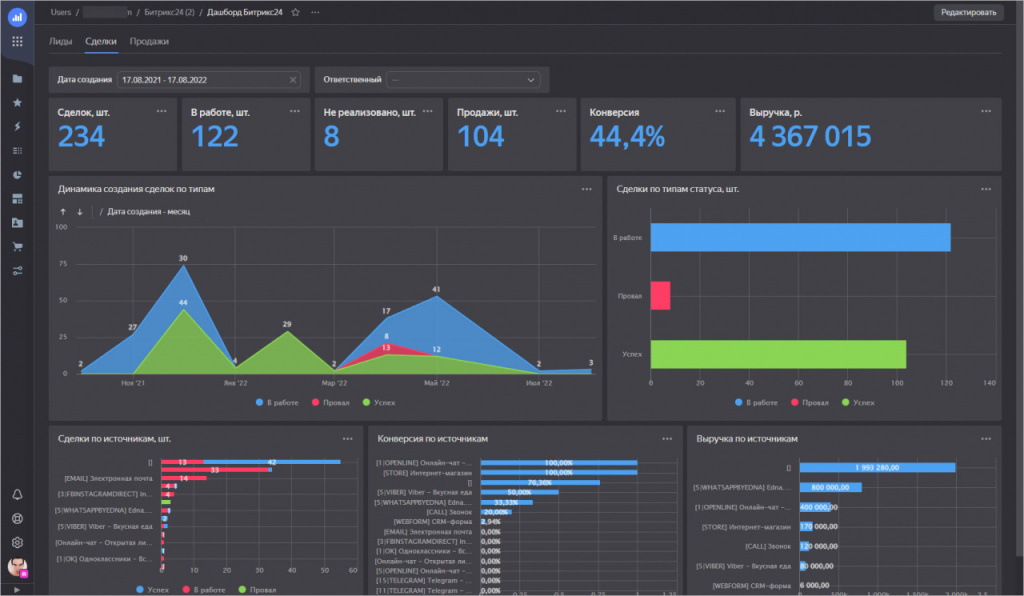
Task: Expand the sidebar with bottom arrow
Action: coord(17,590)
